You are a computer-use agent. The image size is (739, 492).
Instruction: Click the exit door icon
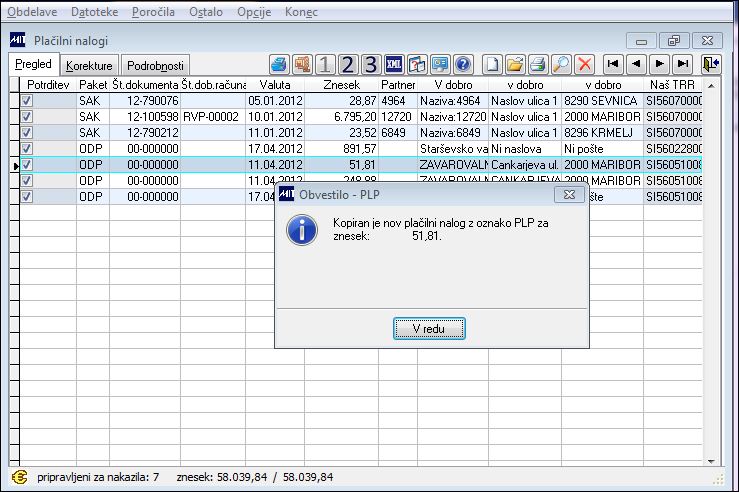(711, 64)
